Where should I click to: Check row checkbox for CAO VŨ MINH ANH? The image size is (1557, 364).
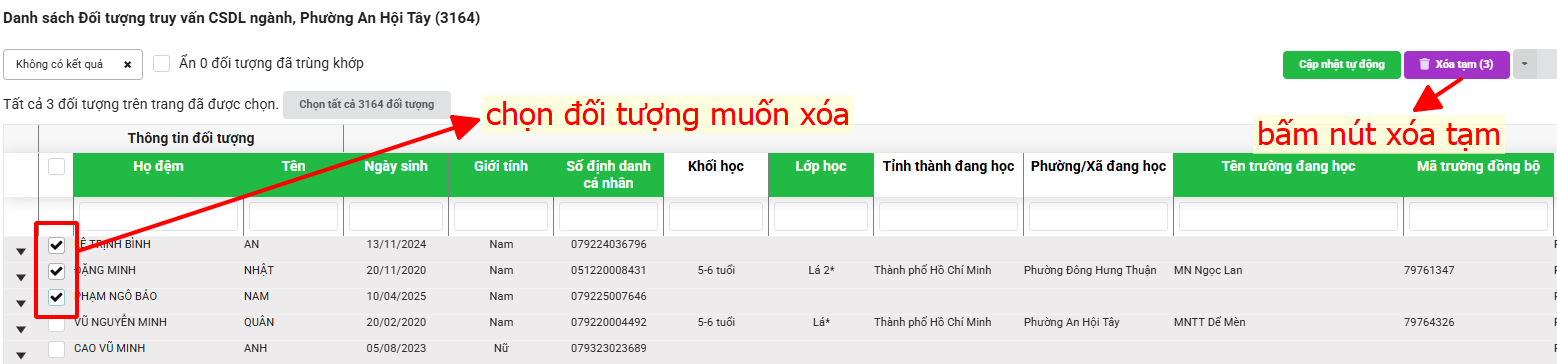click(x=57, y=349)
